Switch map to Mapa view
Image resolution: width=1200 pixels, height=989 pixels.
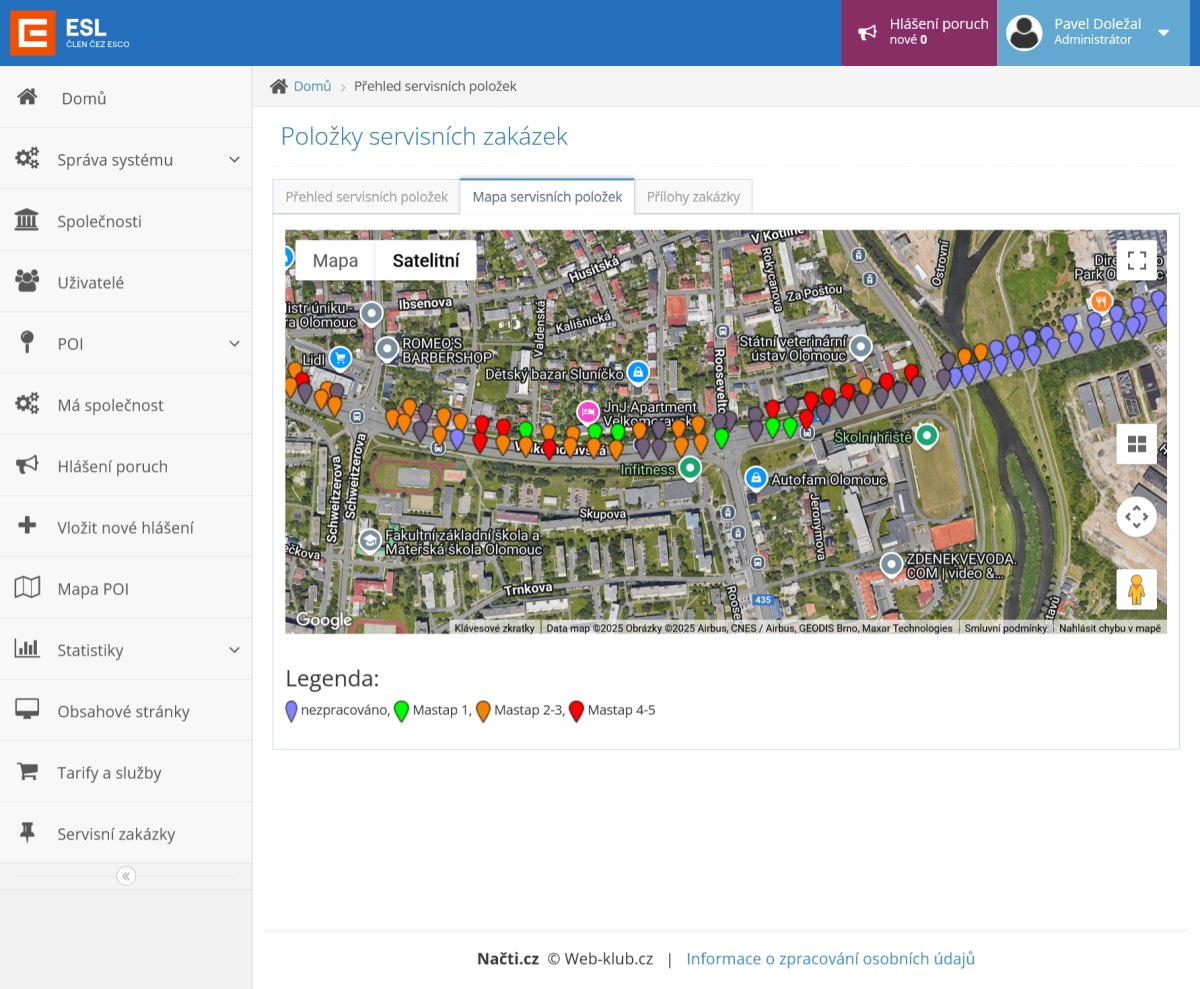(x=335, y=261)
